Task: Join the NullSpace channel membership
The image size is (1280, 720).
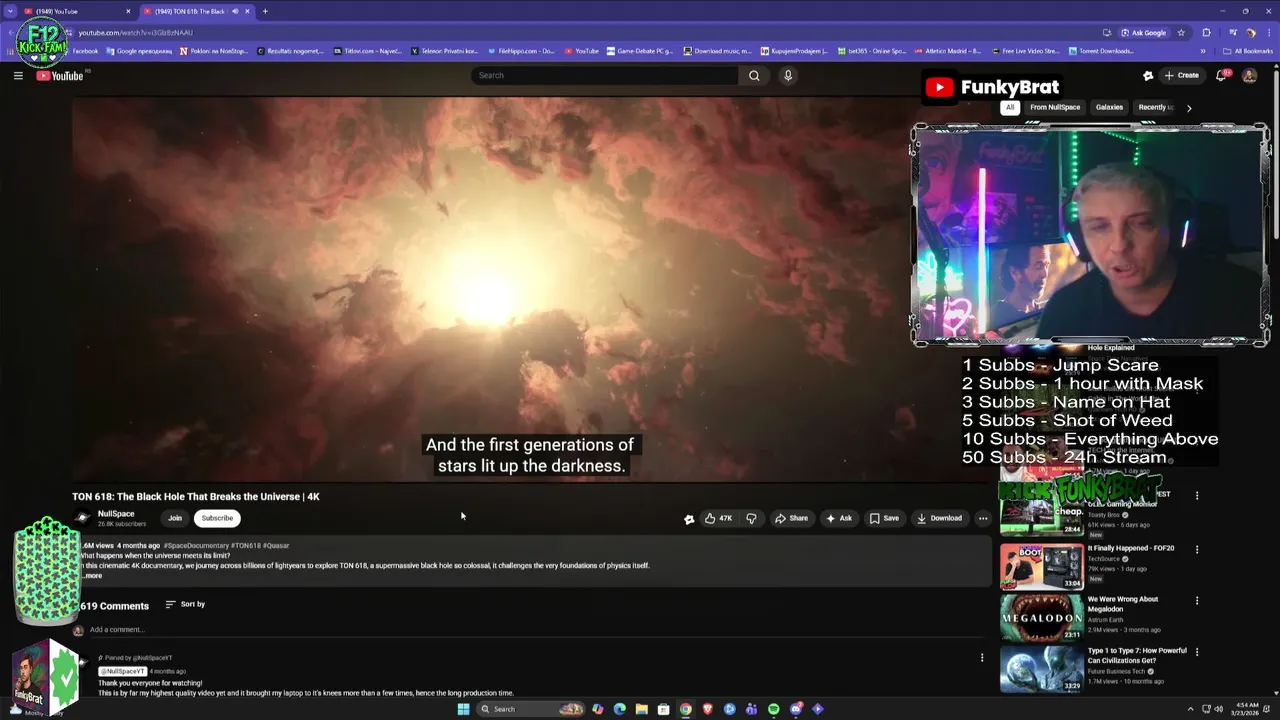Action: 175,518
